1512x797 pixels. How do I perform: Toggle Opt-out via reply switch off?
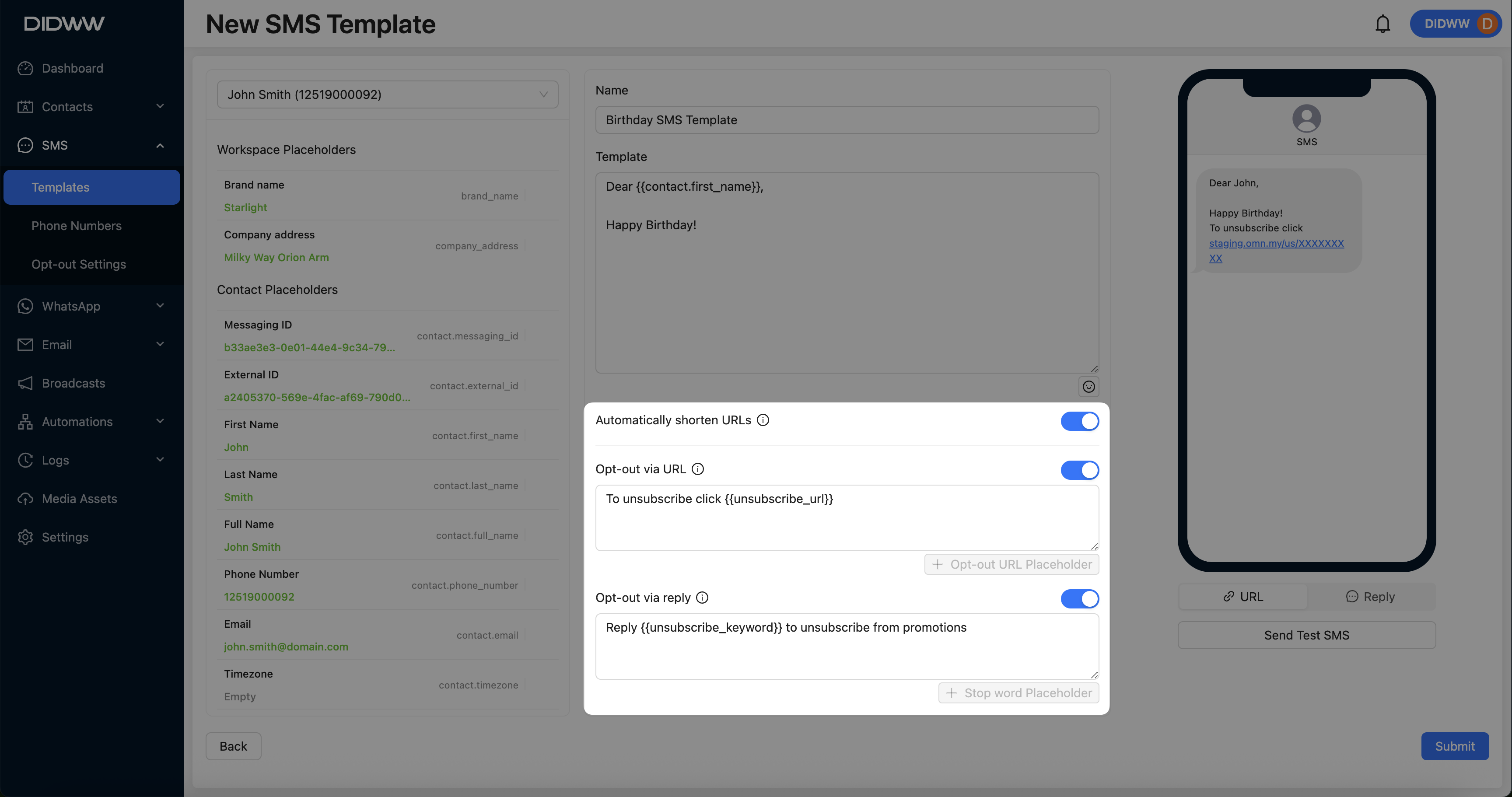click(x=1079, y=599)
